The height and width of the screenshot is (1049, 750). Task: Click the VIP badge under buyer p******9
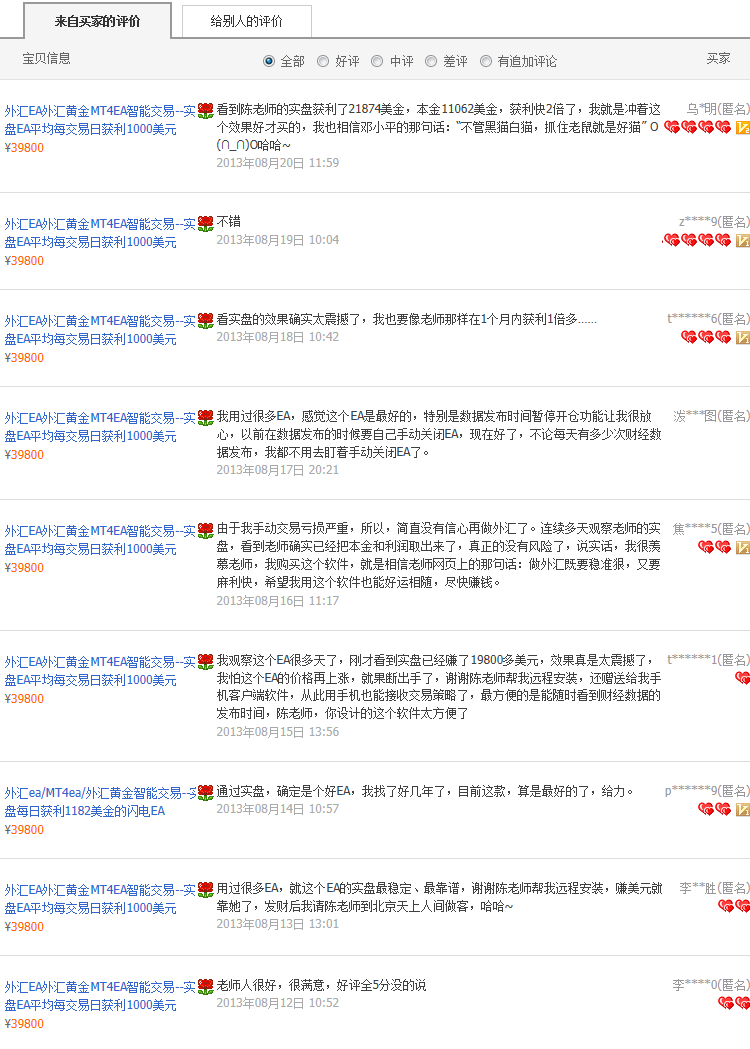pyautogui.click(x=742, y=809)
